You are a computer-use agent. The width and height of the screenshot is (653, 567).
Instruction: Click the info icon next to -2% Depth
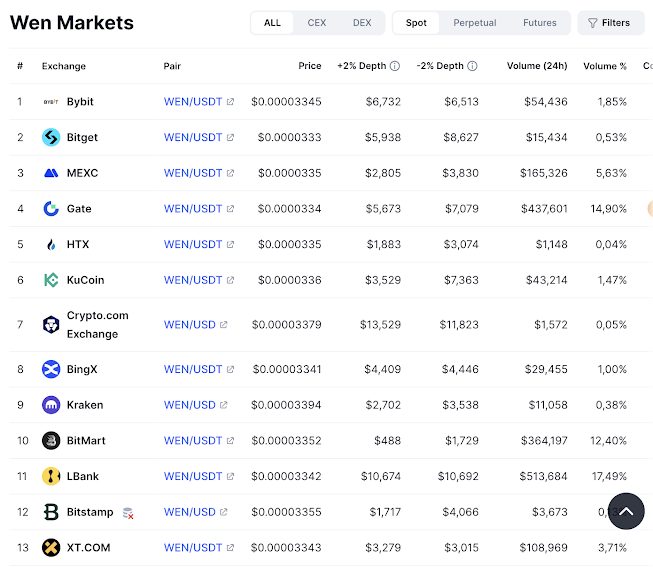pos(472,66)
